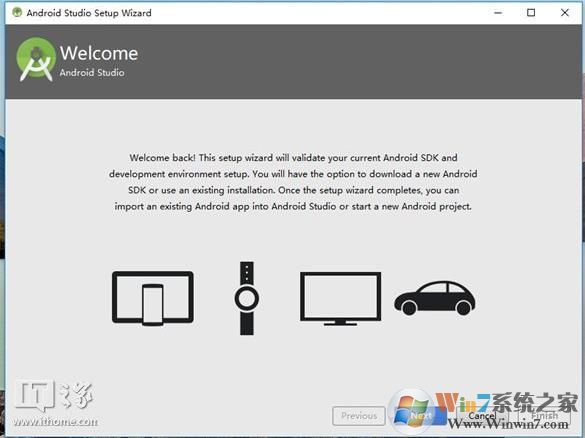
Task: Click the 'Welcome back!' paragraph text
Action: [x=293, y=182]
